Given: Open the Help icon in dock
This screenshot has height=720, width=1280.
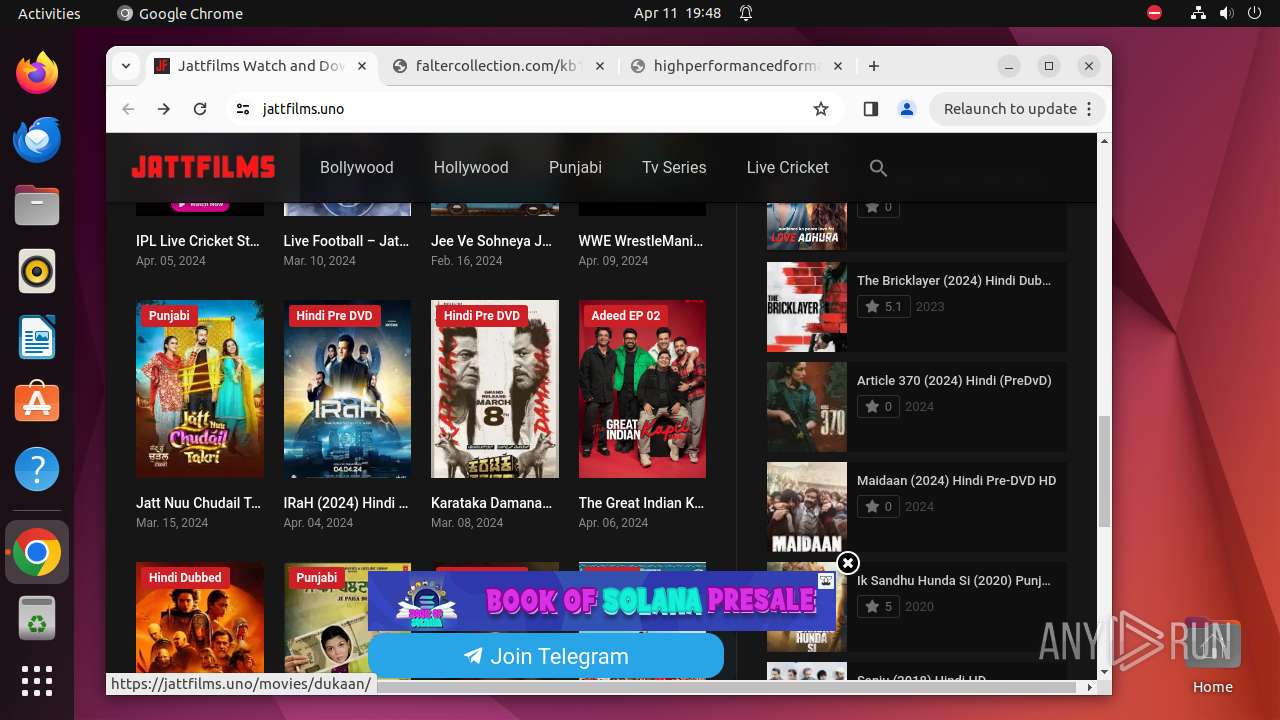Looking at the screenshot, I should (37, 469).
